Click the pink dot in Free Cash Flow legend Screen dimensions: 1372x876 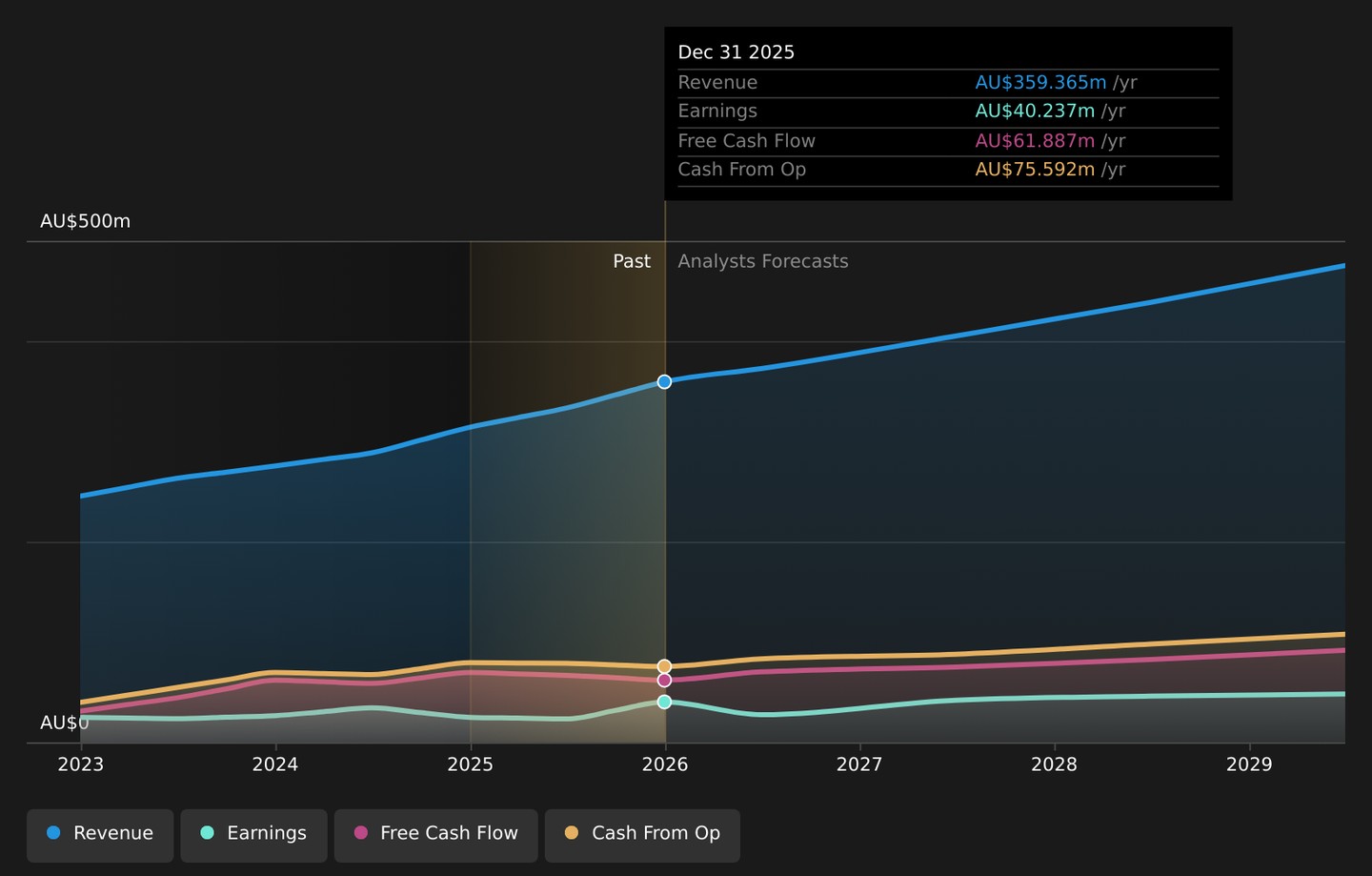tap(360, 832)
